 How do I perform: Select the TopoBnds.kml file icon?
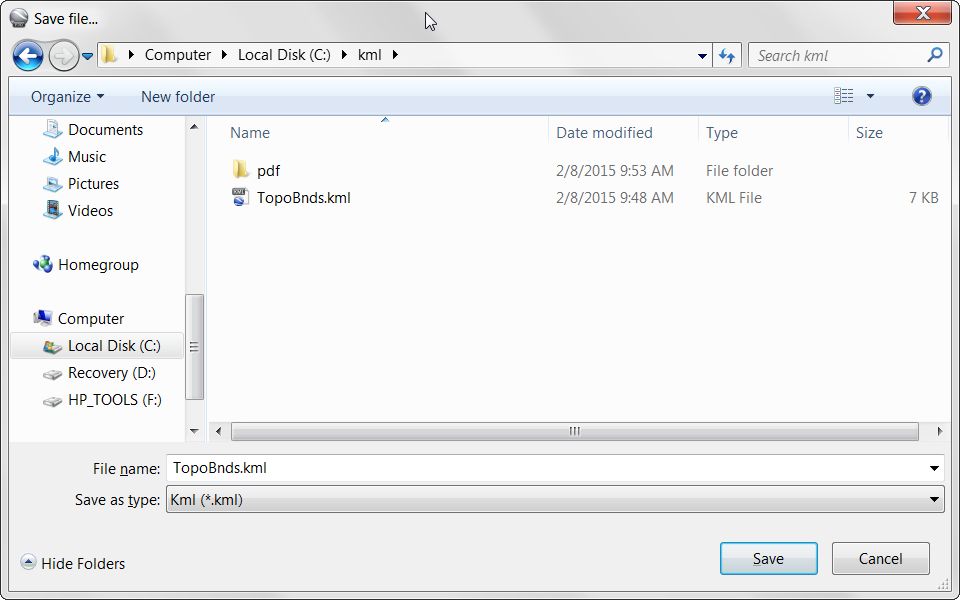coord(240,197)
